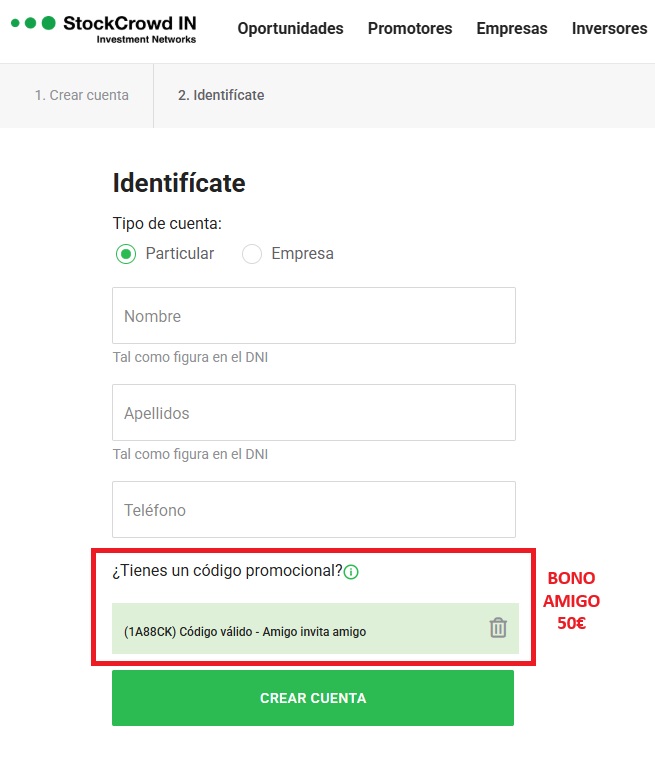Click the StockCrowd IN logo

[x=104, y=28]
